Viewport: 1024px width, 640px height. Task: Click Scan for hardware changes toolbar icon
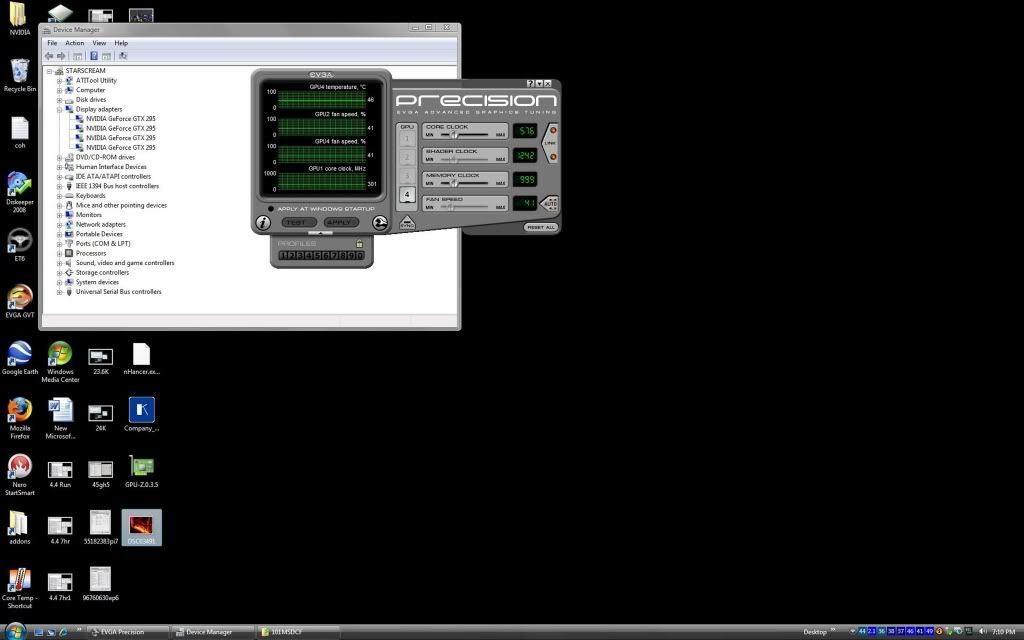click(123, 56)
